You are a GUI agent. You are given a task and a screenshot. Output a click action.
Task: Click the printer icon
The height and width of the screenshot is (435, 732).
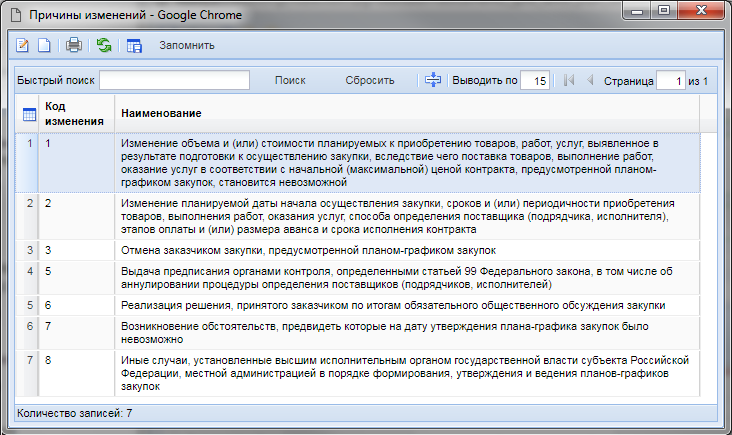pyautogui.click(x=73, y=45)
